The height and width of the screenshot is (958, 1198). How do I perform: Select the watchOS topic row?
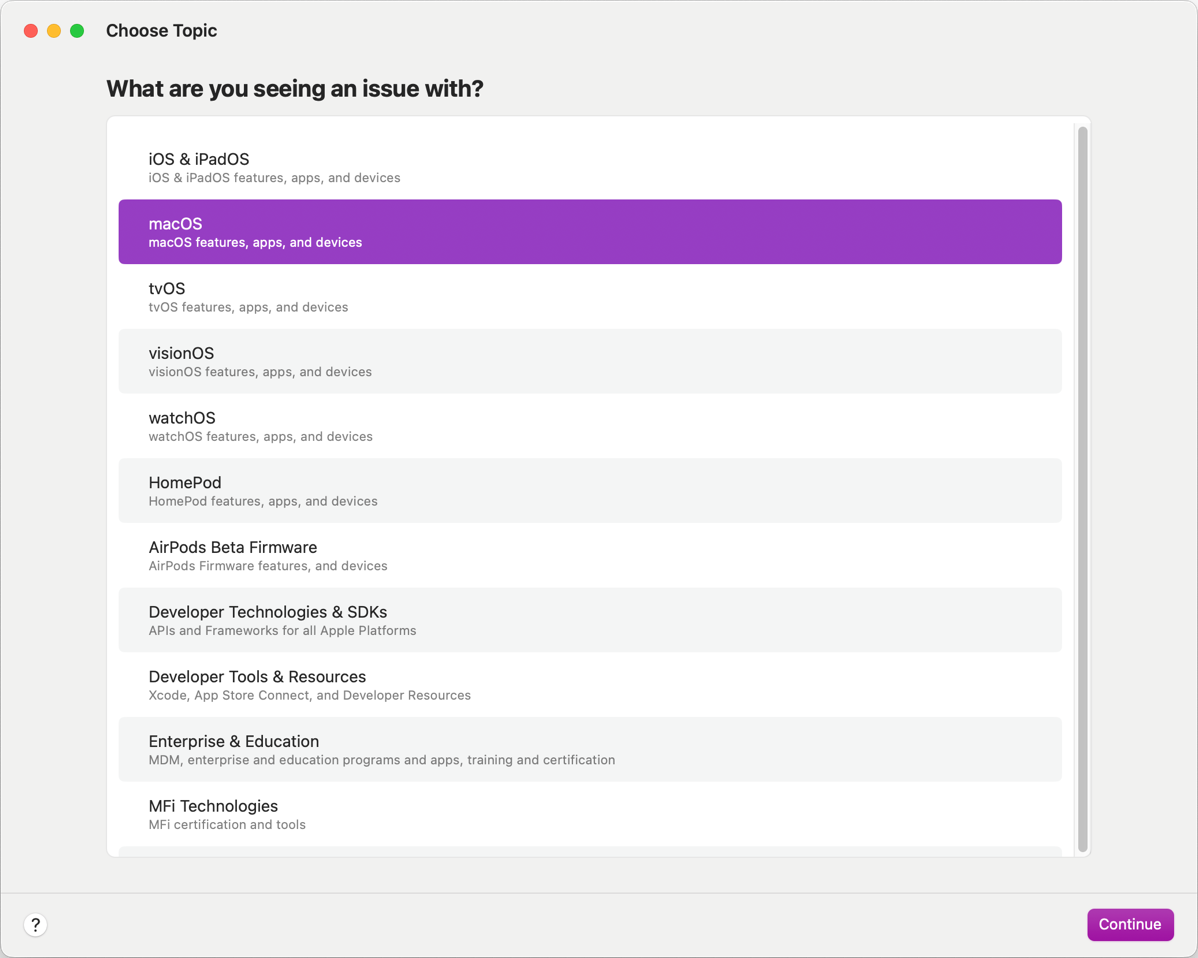pos(589,426)
